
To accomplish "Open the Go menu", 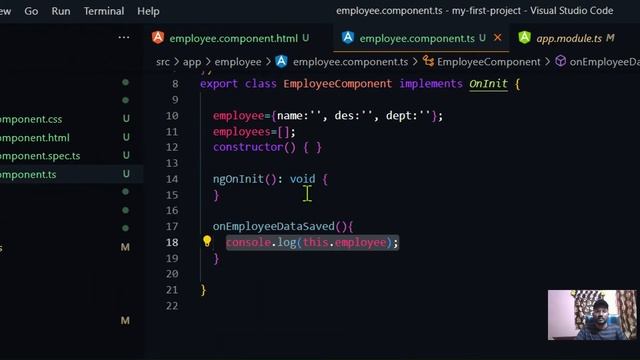I will (31, 11).
